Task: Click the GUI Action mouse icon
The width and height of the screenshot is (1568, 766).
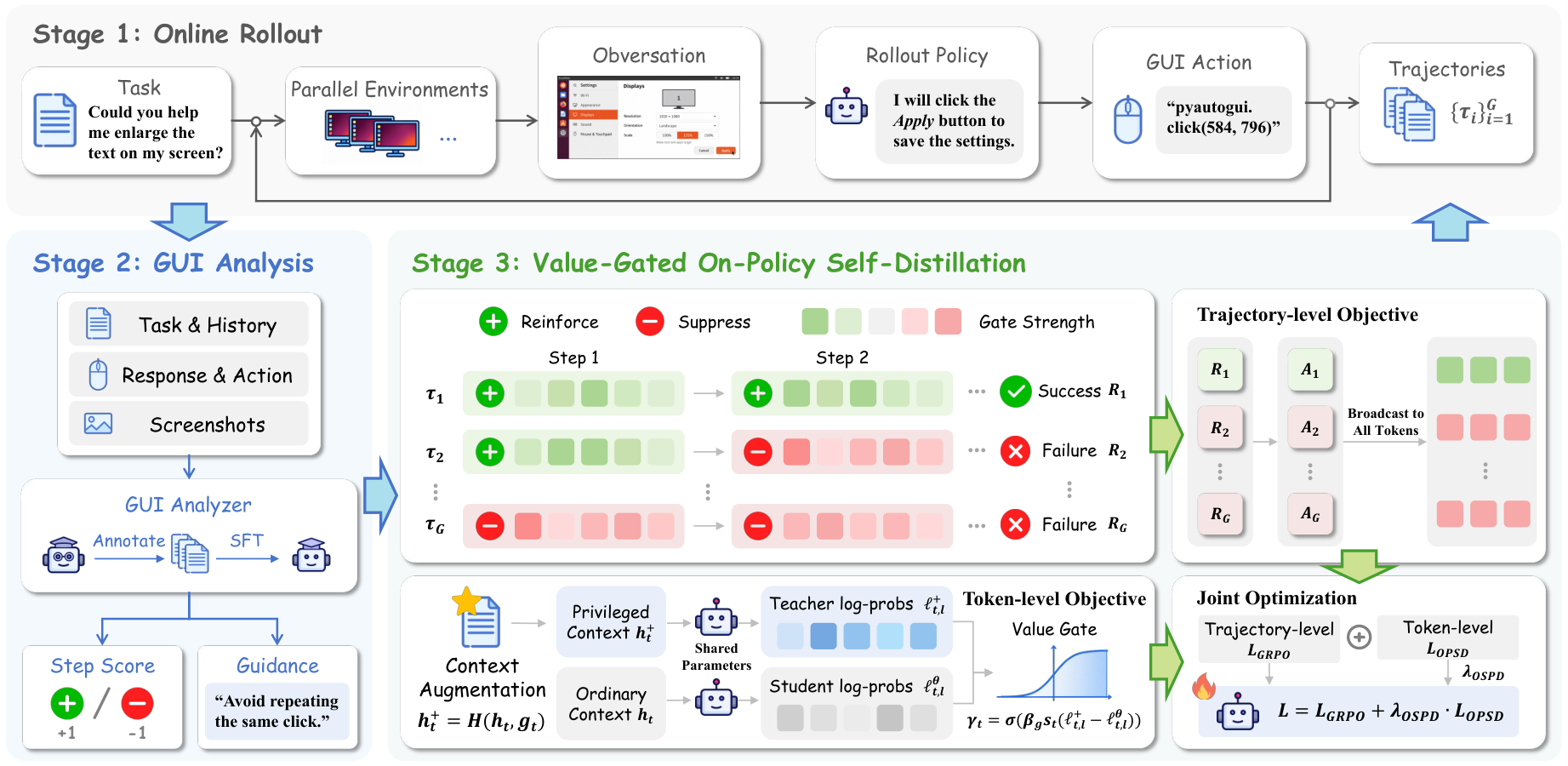Action: point(1128,120)
